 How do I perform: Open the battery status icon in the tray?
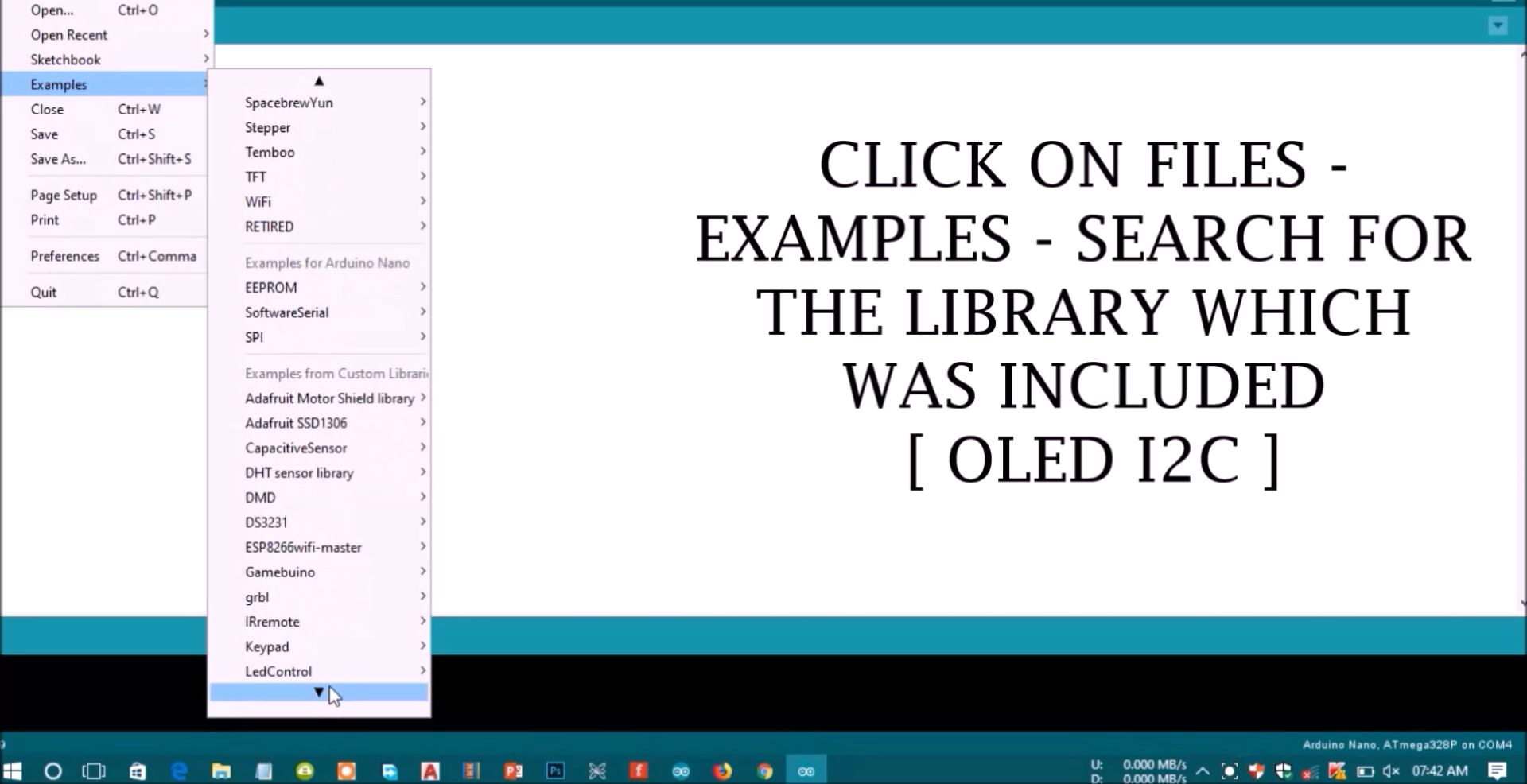1366,770
